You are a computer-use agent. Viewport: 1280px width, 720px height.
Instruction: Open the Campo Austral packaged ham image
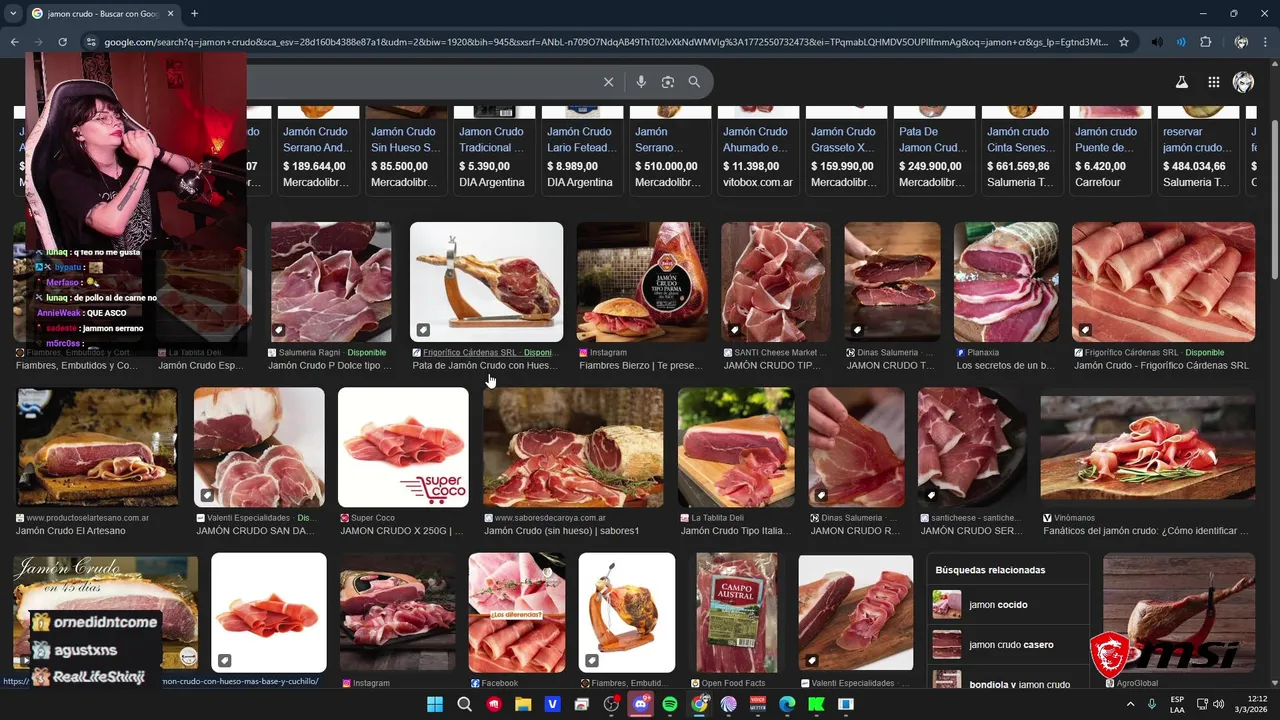click(x=737, y=612)
